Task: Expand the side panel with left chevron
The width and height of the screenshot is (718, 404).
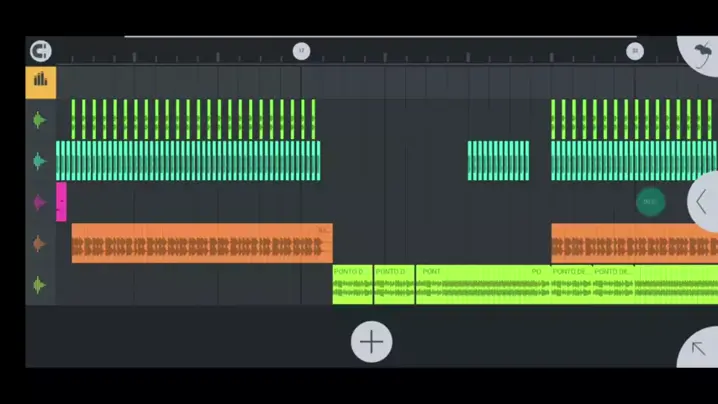Action: coord(702,202)
